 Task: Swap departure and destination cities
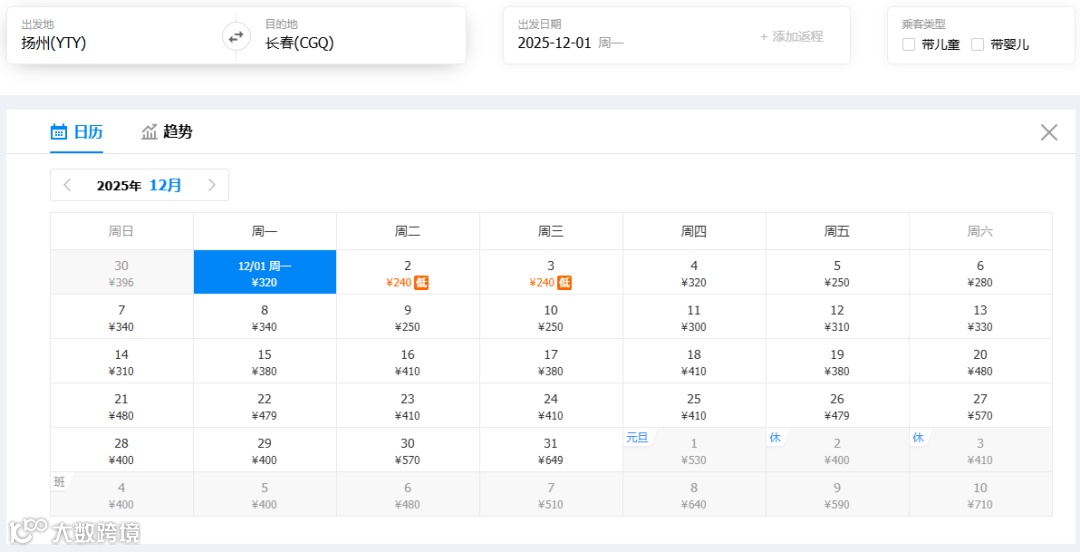236,37
